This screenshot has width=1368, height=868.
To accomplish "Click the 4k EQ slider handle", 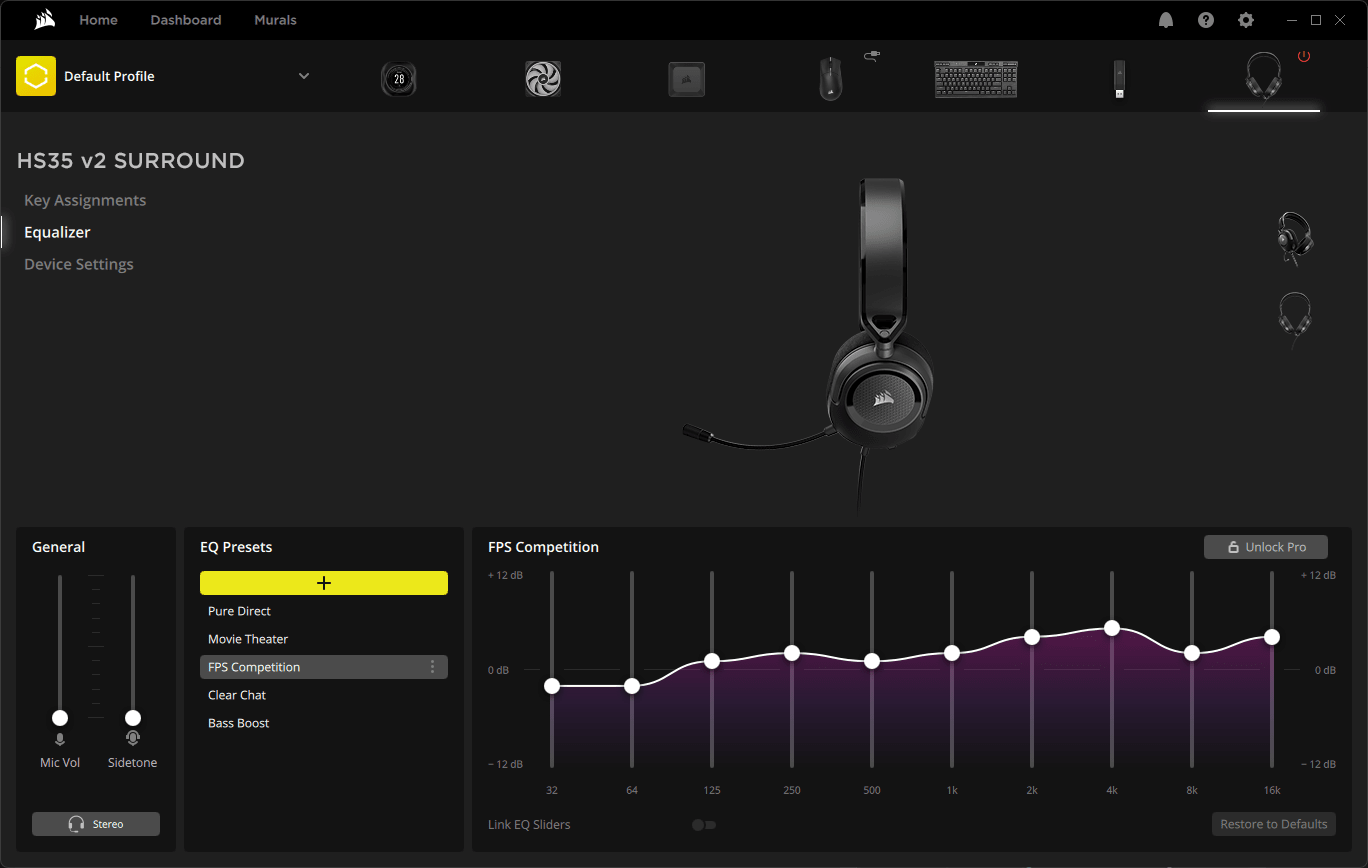I will click(x=1112, y=628).
